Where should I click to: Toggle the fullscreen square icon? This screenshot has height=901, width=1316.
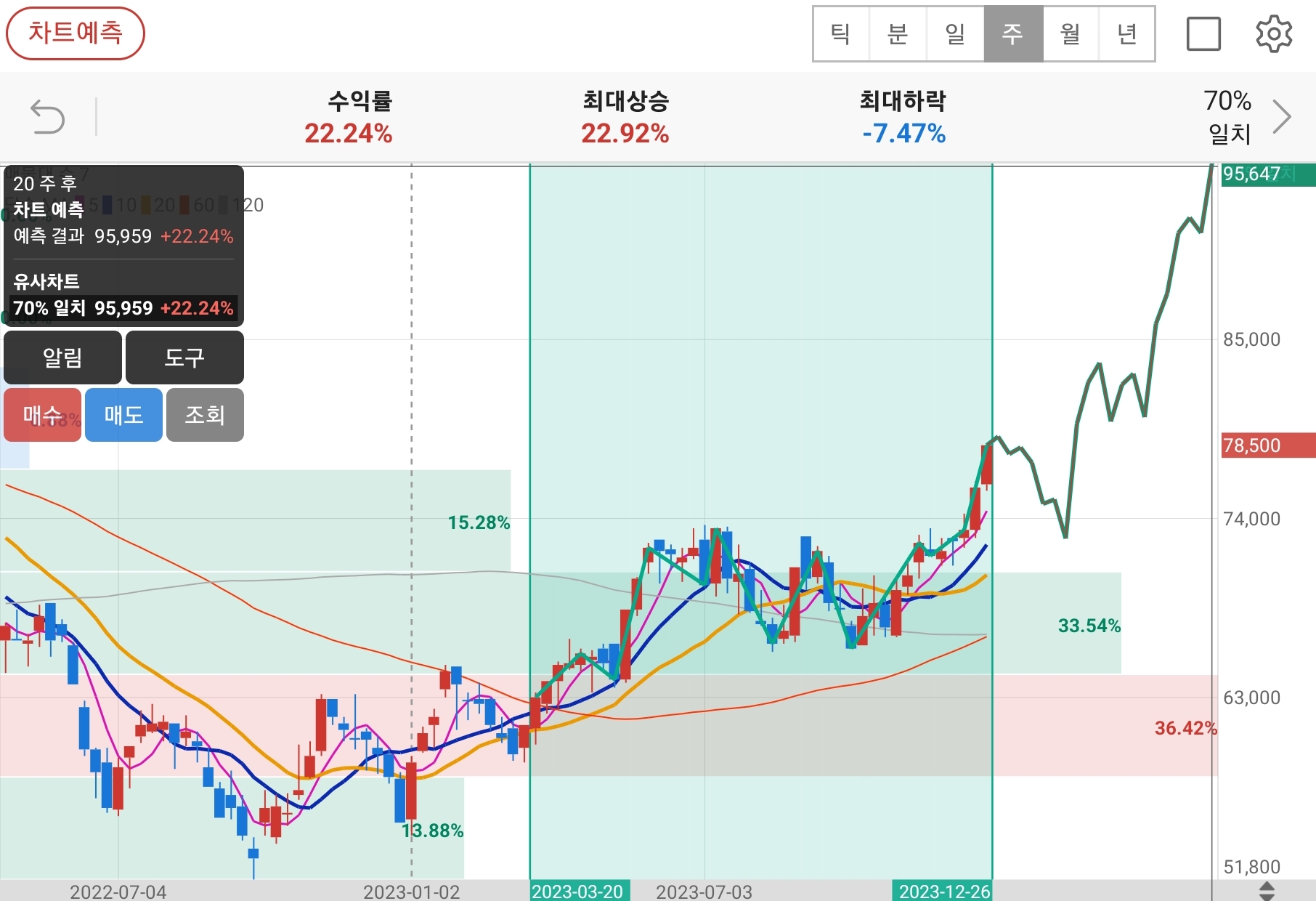tap(1203, 34)
